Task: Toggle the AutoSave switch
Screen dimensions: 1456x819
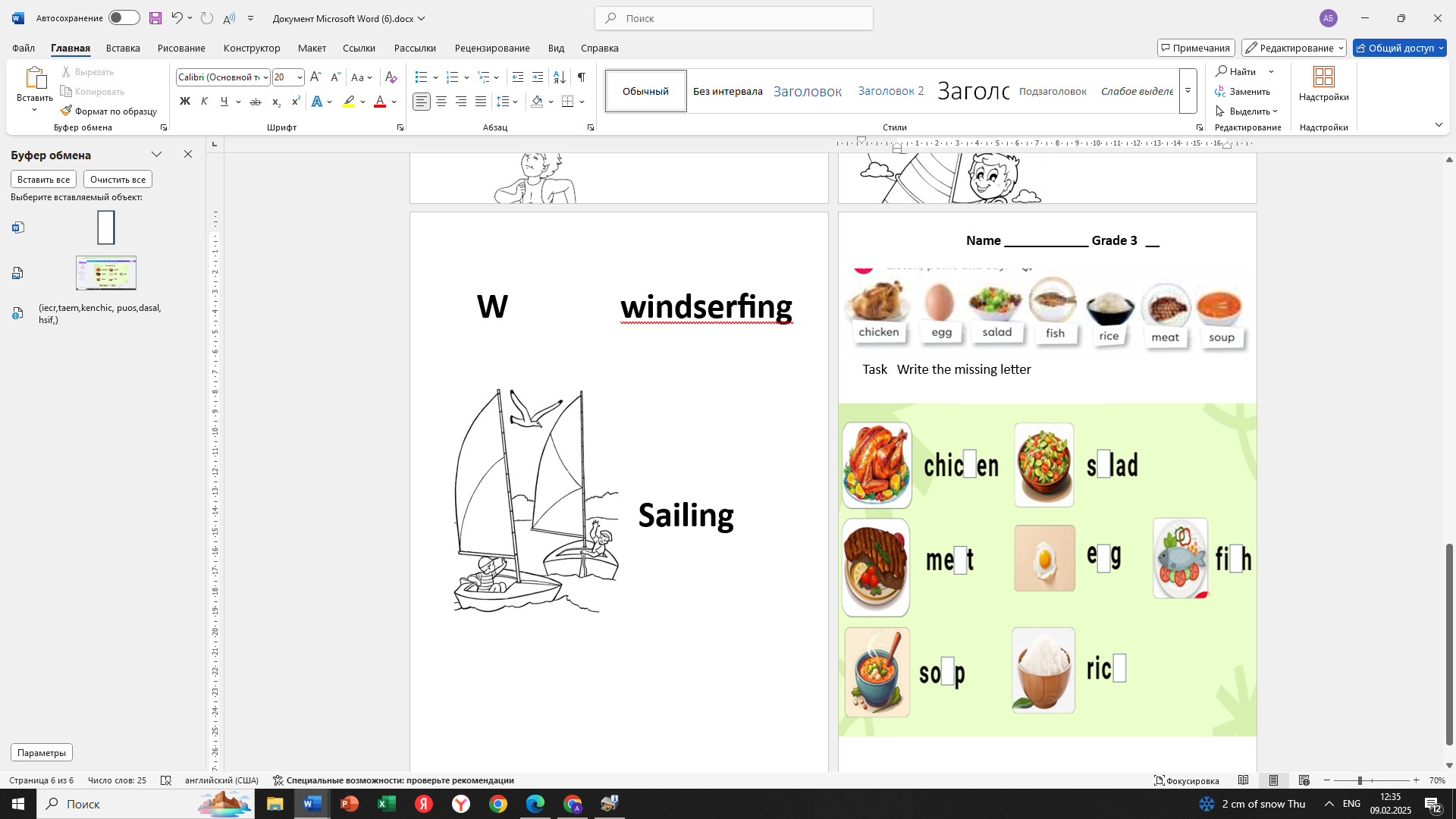Action: (124, 17)
